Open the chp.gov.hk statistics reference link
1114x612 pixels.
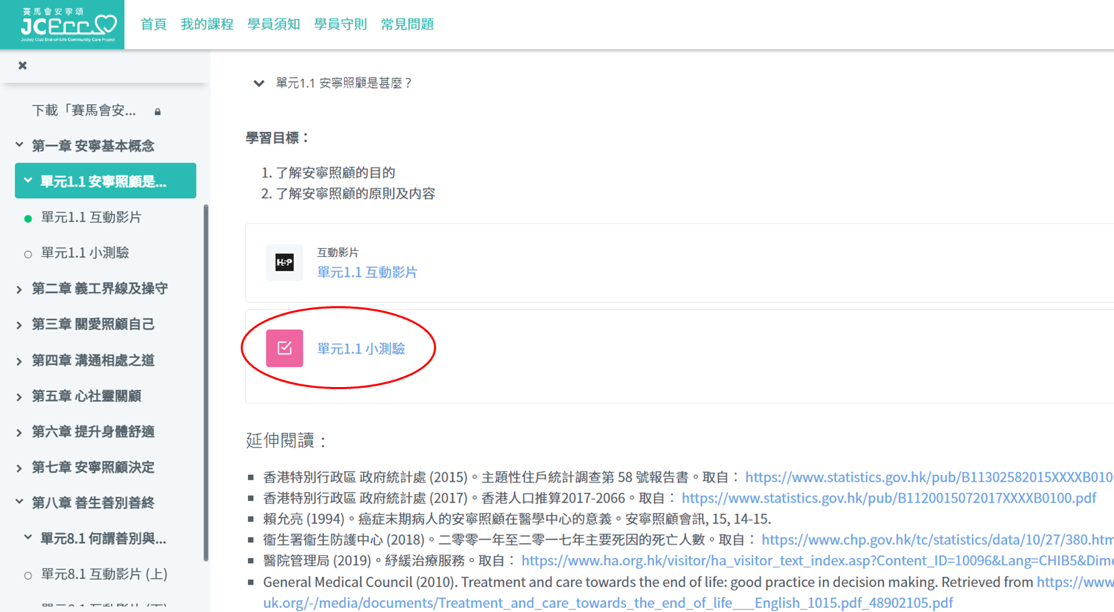937,540
